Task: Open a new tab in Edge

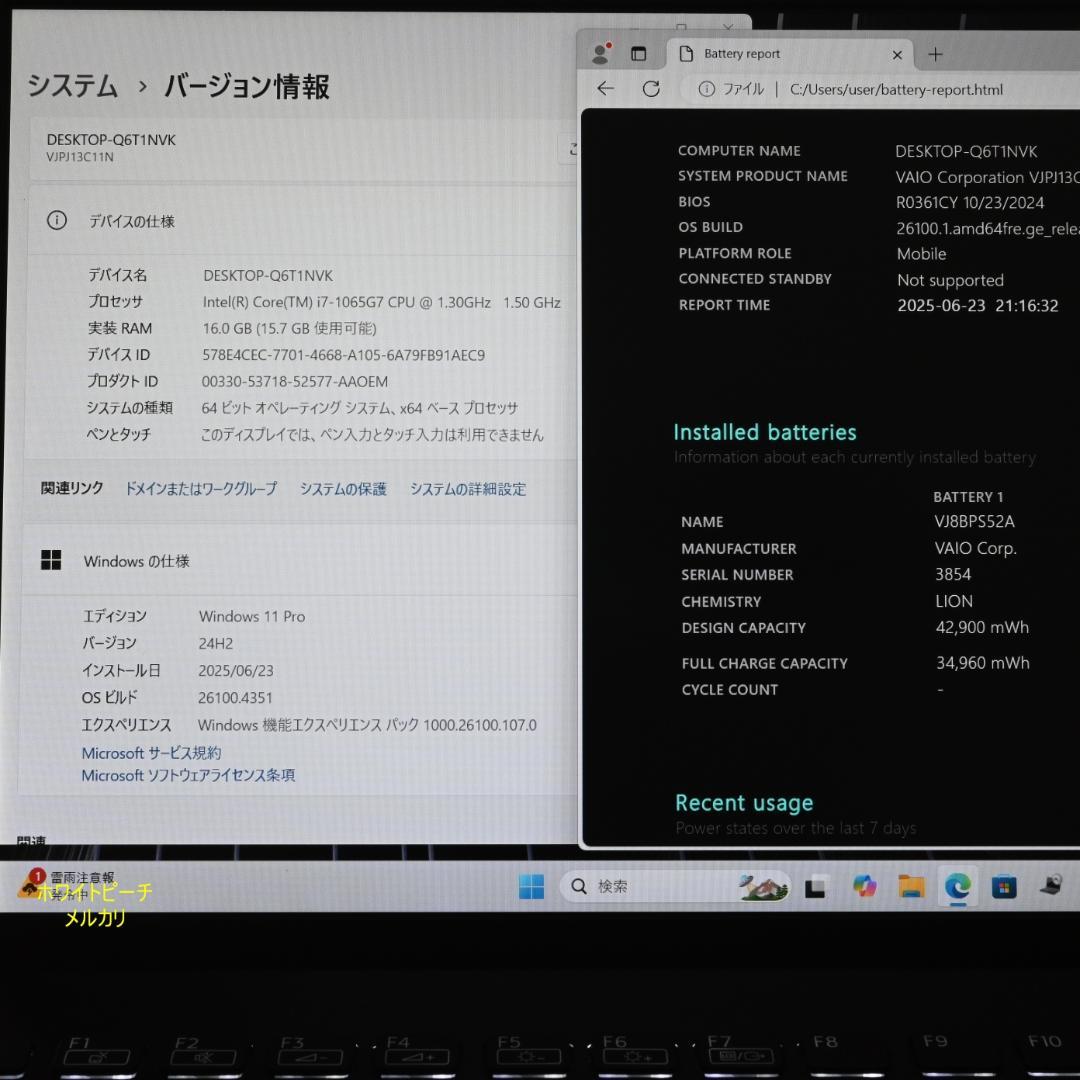Action: click(934, 54)
